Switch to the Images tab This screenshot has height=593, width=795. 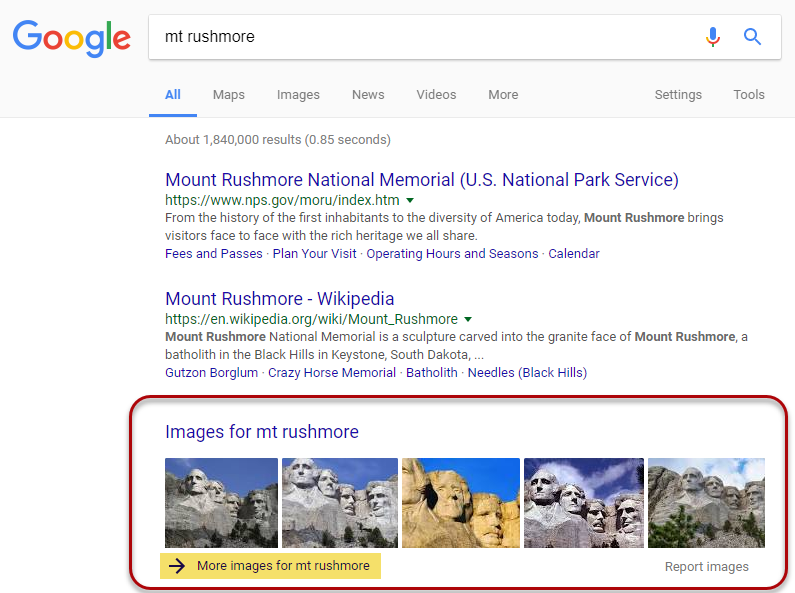[298, 95]
